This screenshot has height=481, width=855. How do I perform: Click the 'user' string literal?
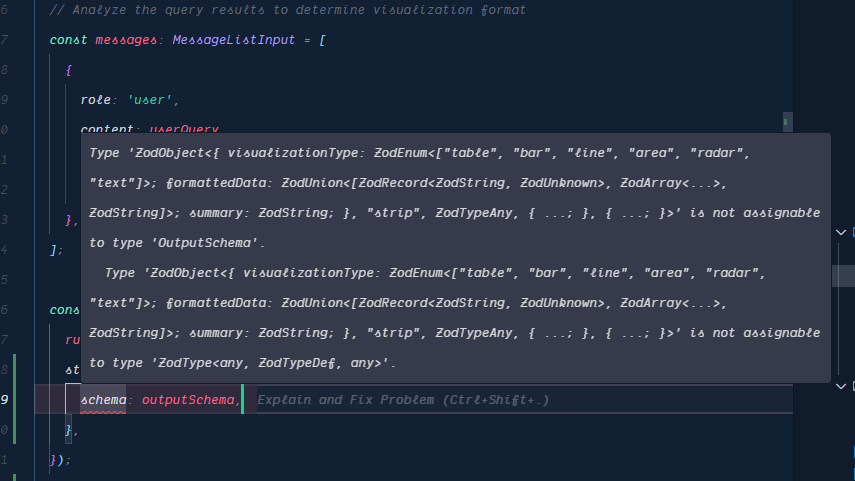pos(152,100)
